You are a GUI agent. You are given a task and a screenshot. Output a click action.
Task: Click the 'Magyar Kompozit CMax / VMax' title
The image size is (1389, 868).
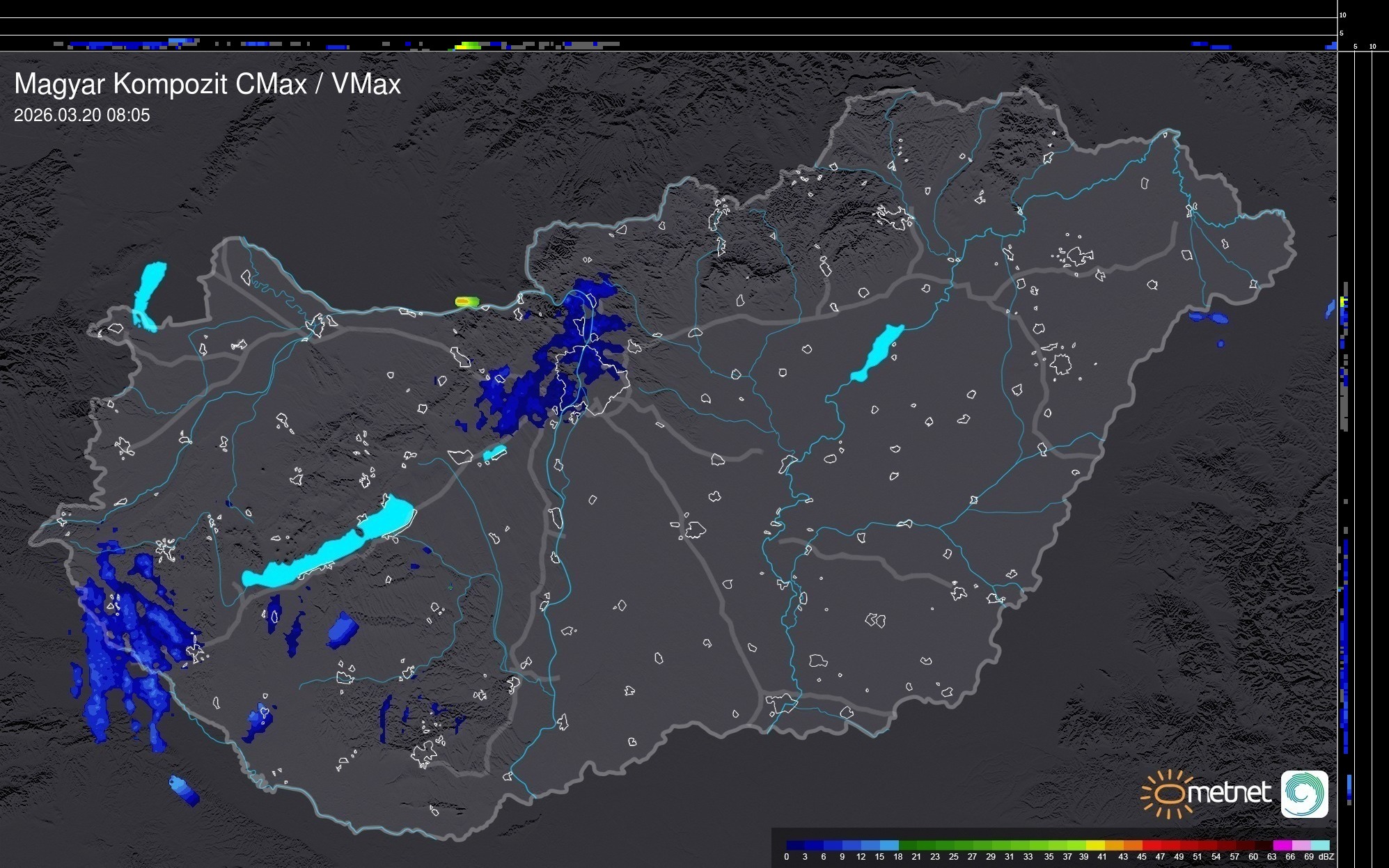click(207, 84)
